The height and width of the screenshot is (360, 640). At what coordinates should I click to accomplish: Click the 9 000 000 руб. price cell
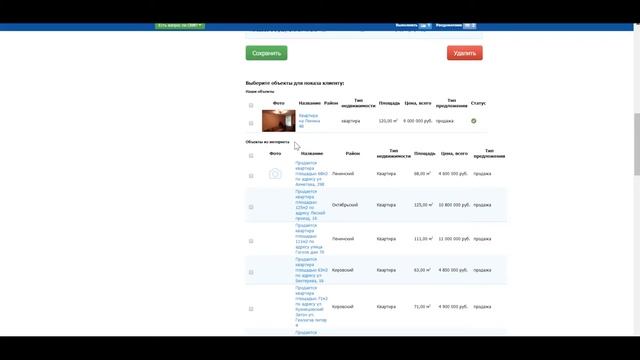coord(418,121)
